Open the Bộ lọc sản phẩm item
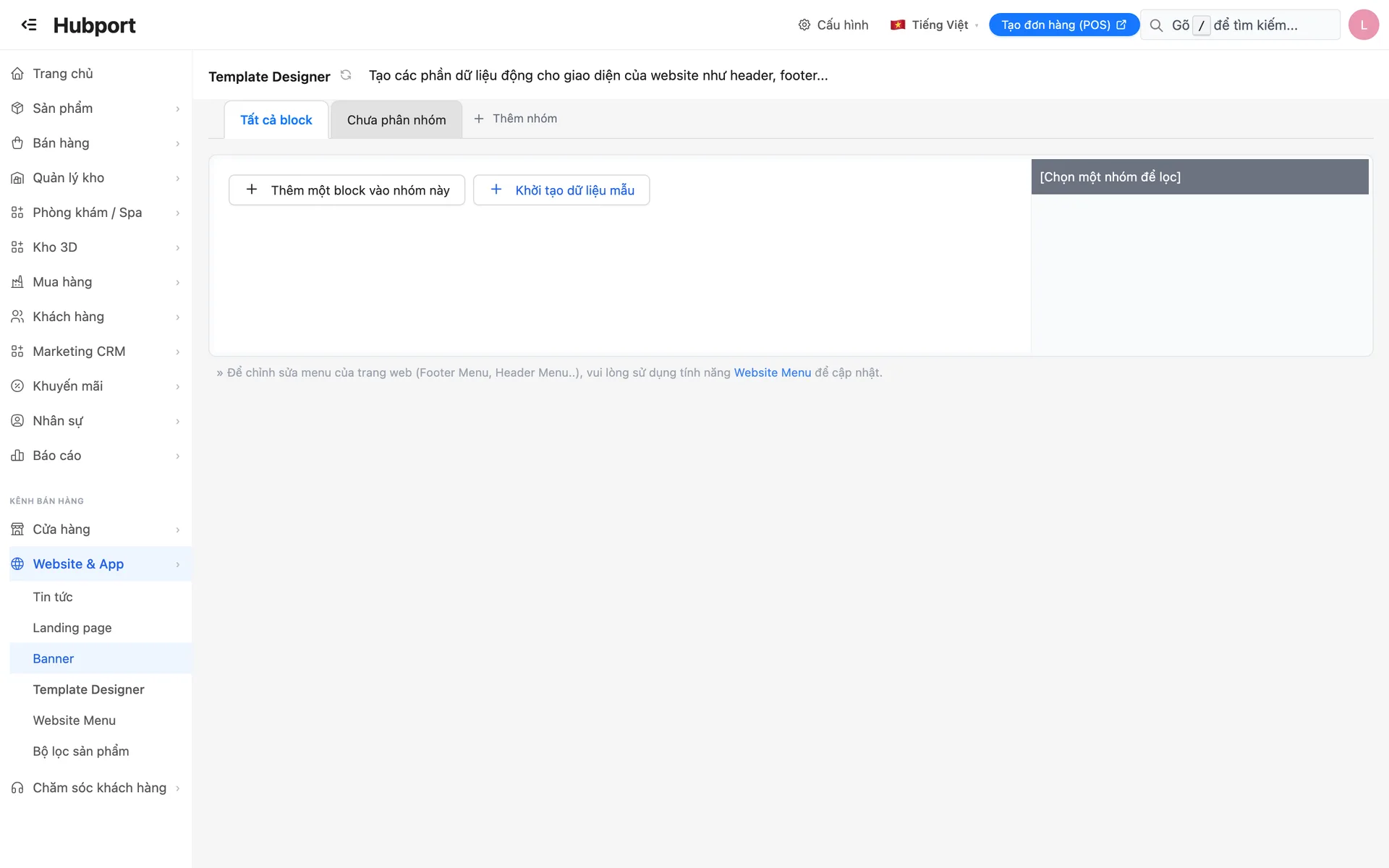This screenshot has width=1389, height=868. pyautogui.click(x=81, y=751)
